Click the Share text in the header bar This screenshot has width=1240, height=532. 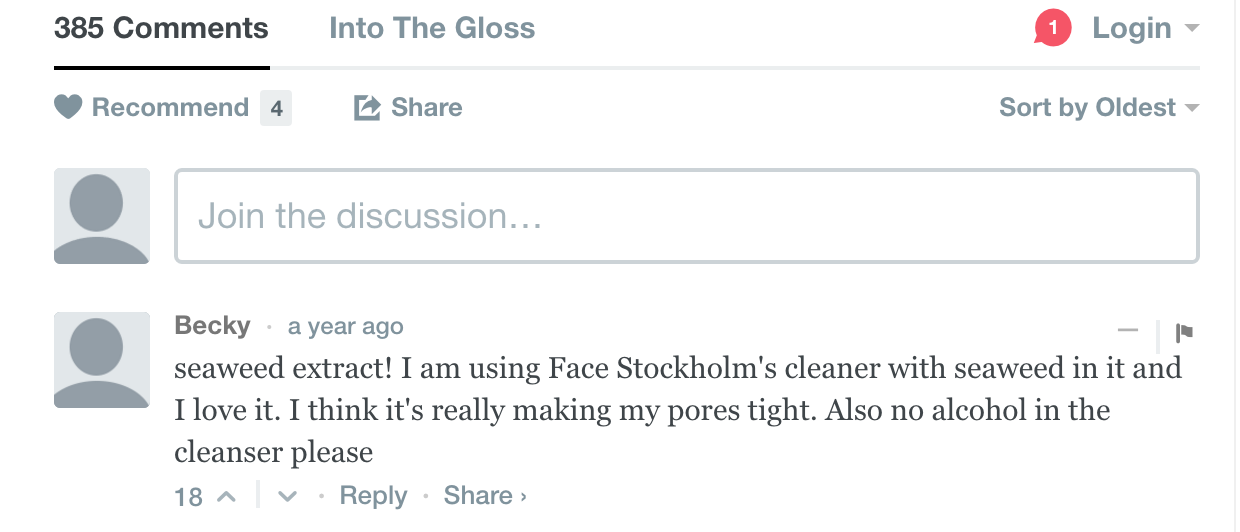[427, 107]
